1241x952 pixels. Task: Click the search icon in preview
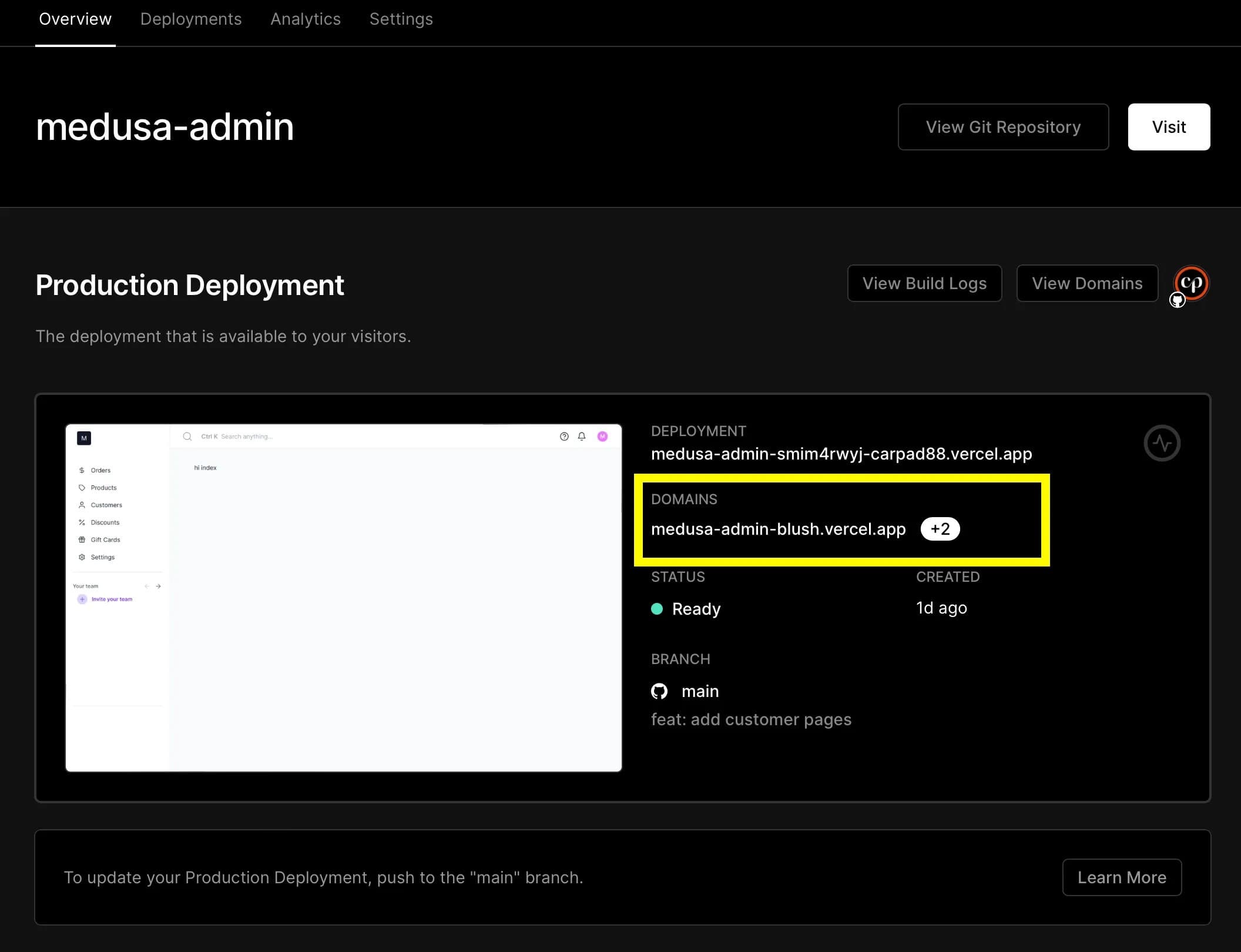tap(187, 436)
